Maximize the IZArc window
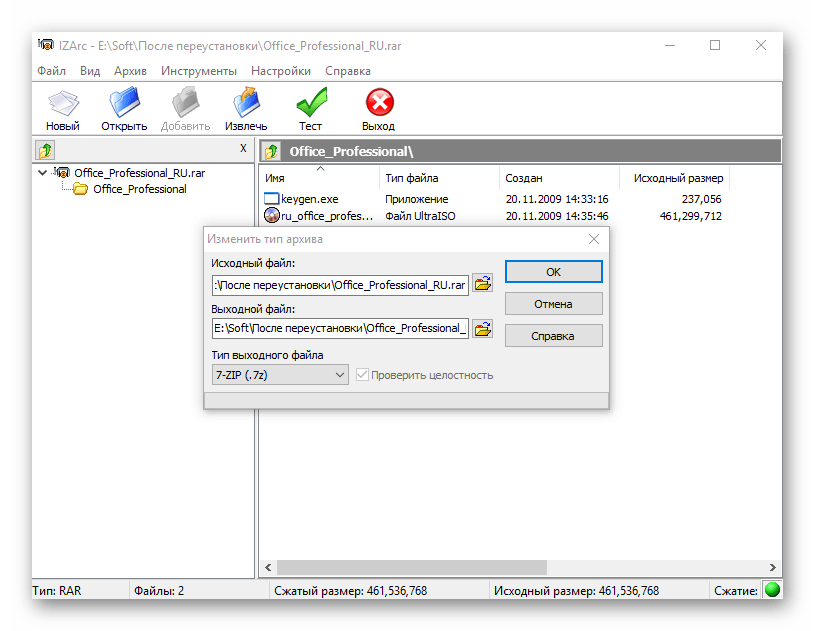The height and width of the screenshot is (631, 815). [715, 45]
